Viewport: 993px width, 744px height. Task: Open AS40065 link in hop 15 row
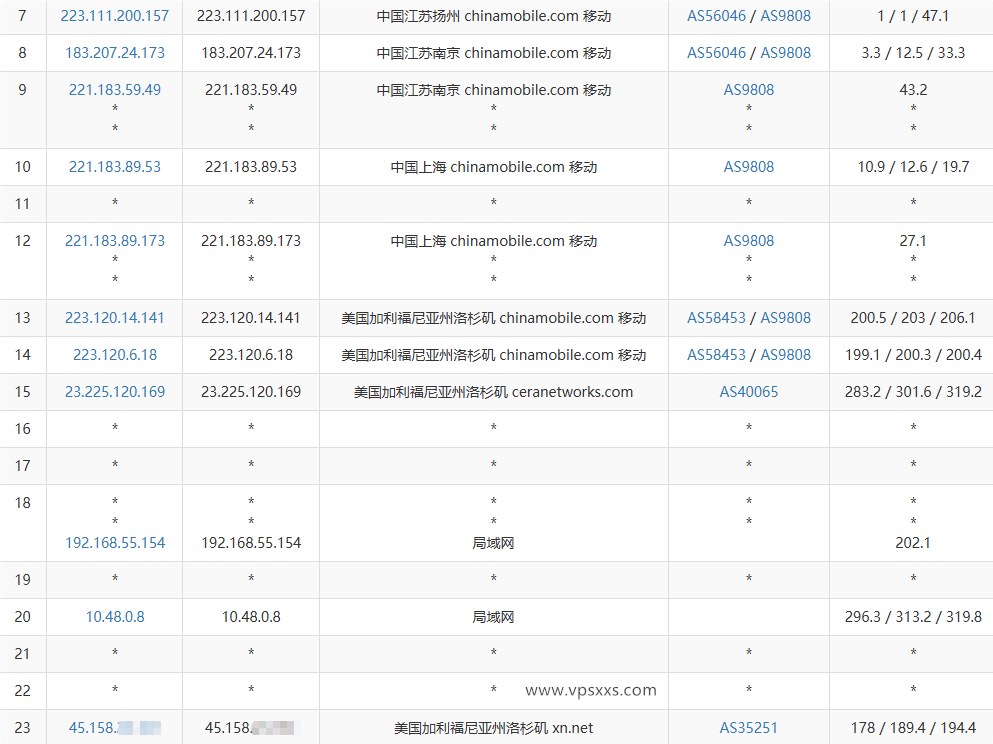(x=749, y=392)
